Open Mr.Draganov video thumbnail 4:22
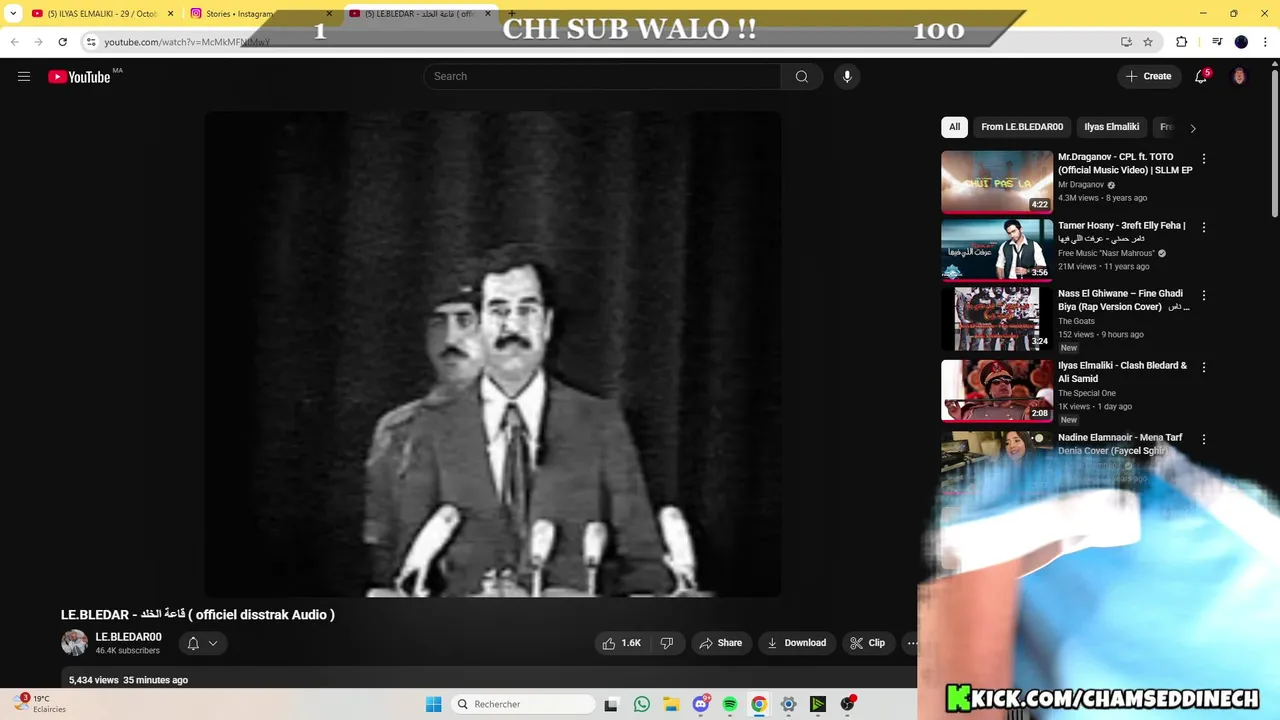This screenshot has height=720, width=1280. [997, 182]
